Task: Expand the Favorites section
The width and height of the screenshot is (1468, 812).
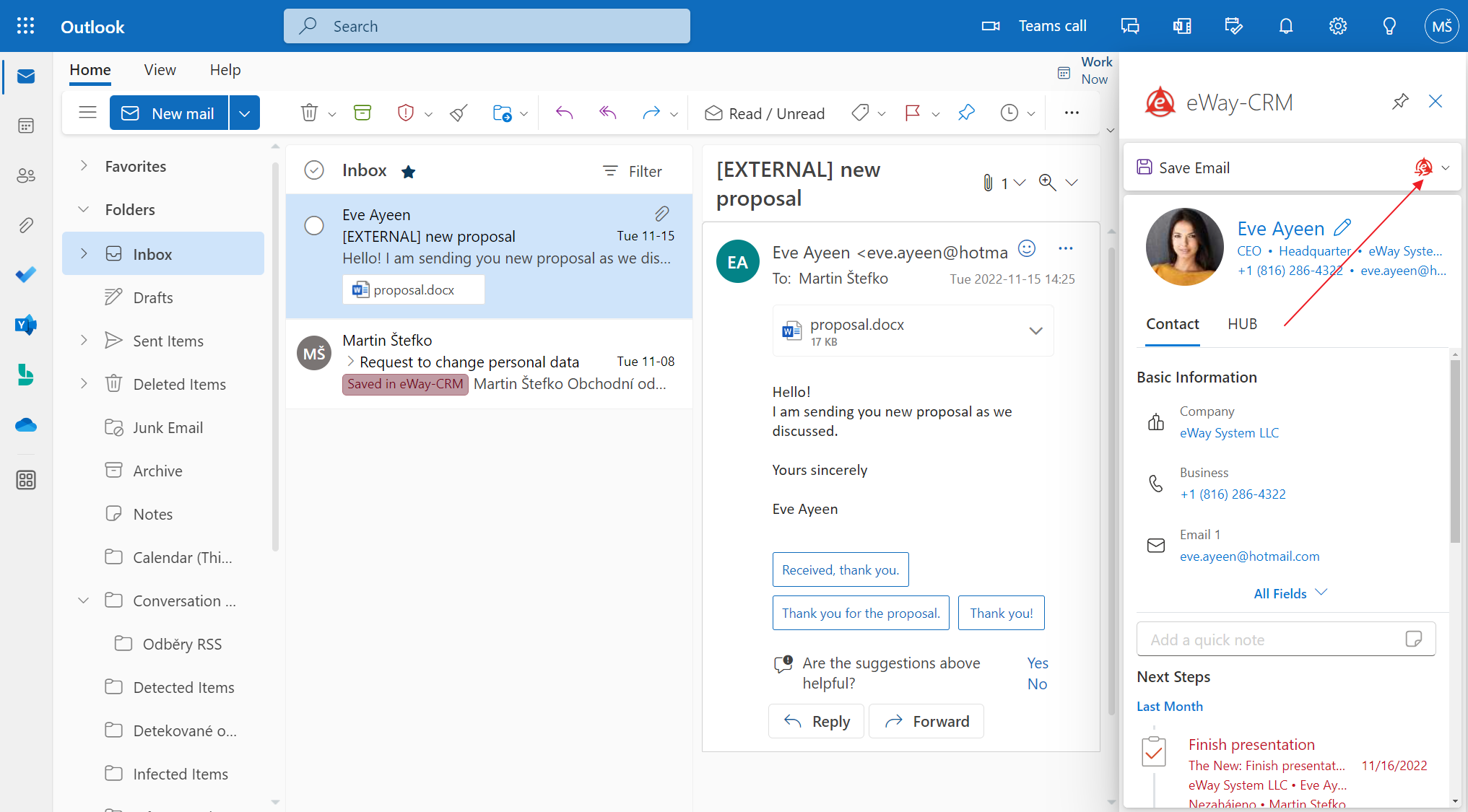Action: [84, 166]
